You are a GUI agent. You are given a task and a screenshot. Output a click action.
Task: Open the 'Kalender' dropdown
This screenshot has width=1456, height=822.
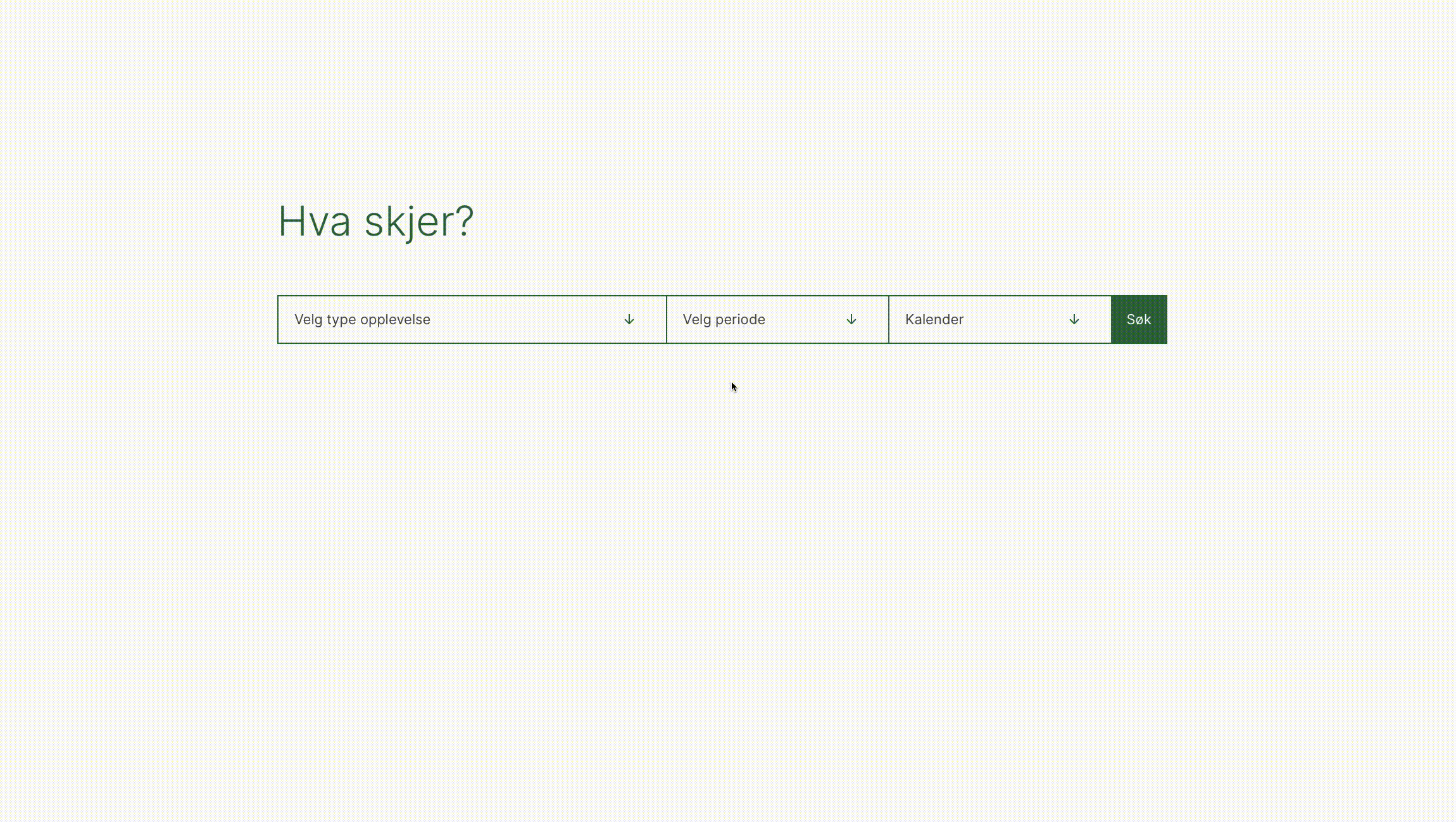pos(1000,319)
